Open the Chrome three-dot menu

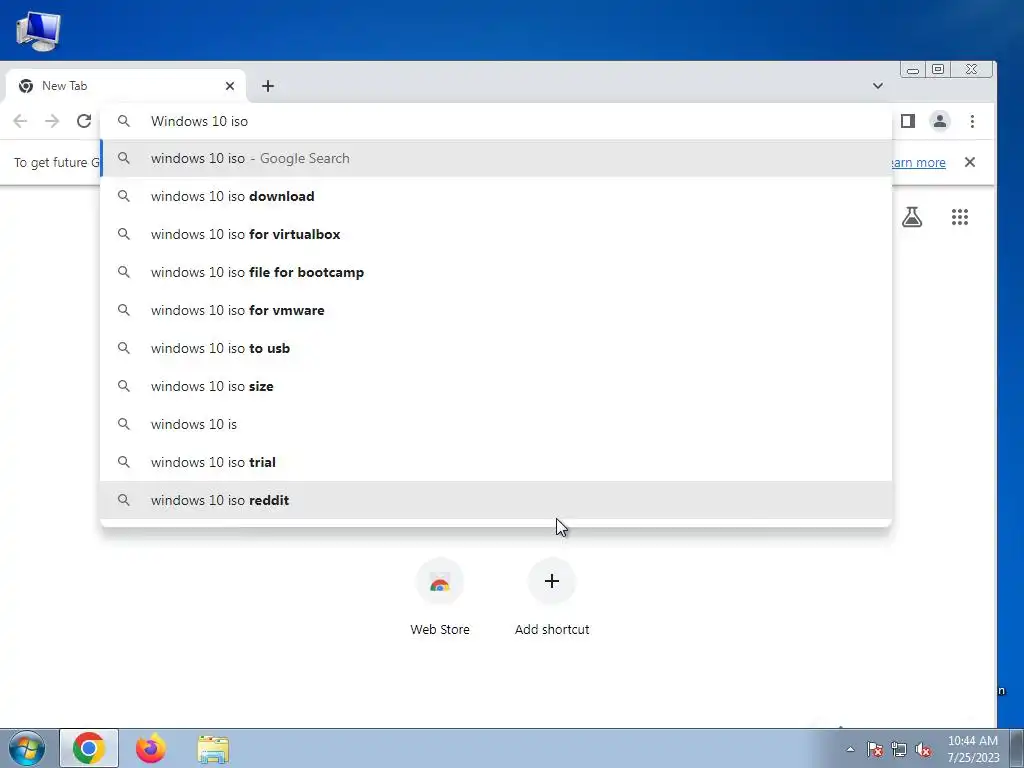click(x=972, y=121)
